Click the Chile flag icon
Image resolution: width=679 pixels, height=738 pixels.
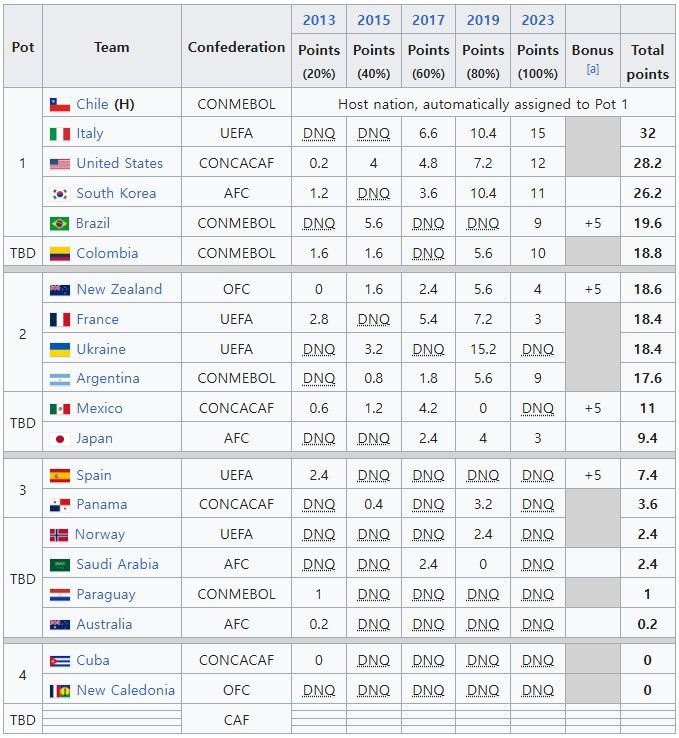[x=59, y=104]
